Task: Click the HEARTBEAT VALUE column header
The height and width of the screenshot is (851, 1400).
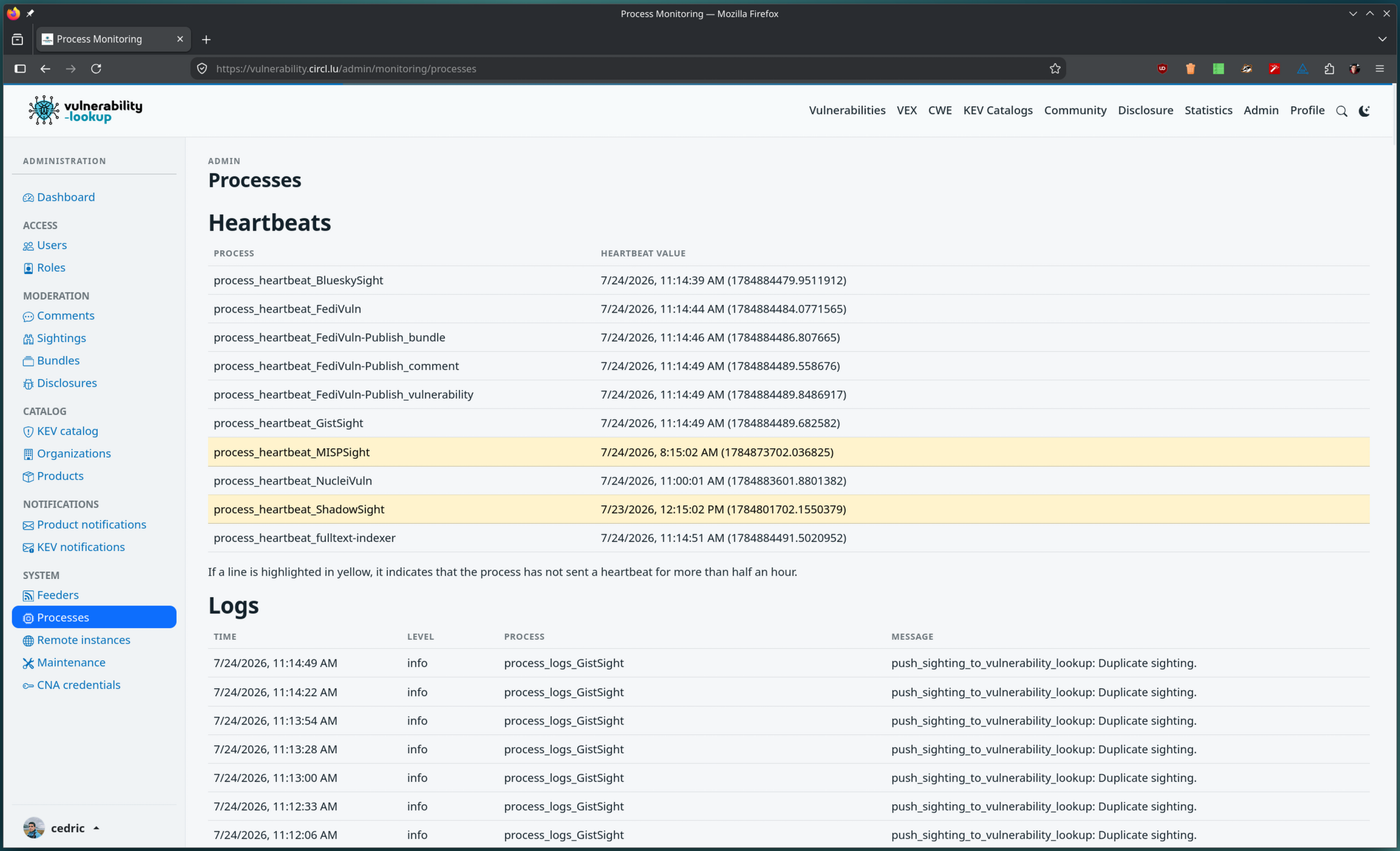Action: click(643, 253)
